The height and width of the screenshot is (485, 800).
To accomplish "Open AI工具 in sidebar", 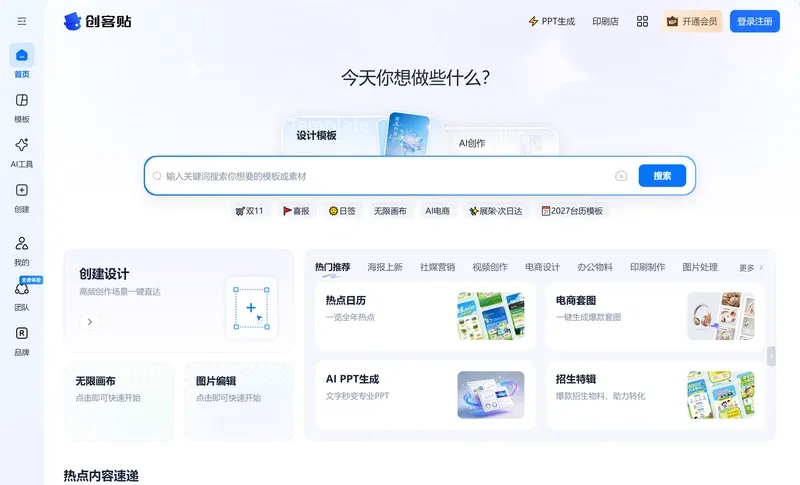I will [21, 153].
